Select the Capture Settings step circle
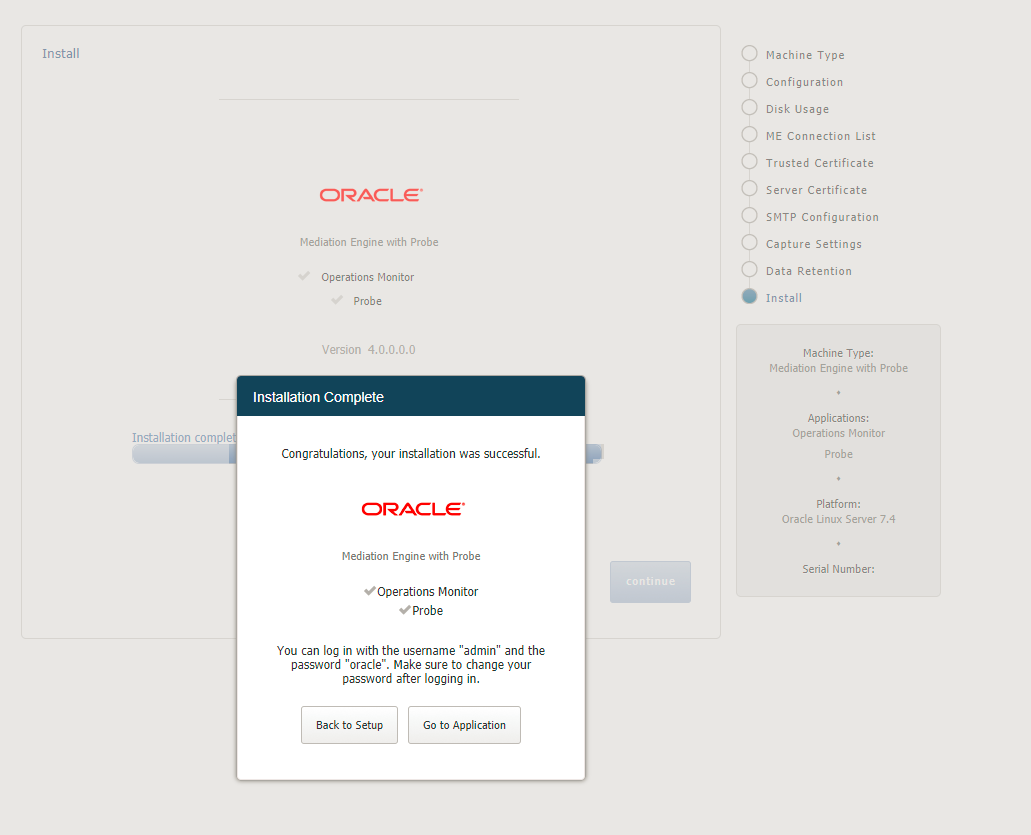Image resolution: width=1031 pixels, height=835 pixels. 749,242
